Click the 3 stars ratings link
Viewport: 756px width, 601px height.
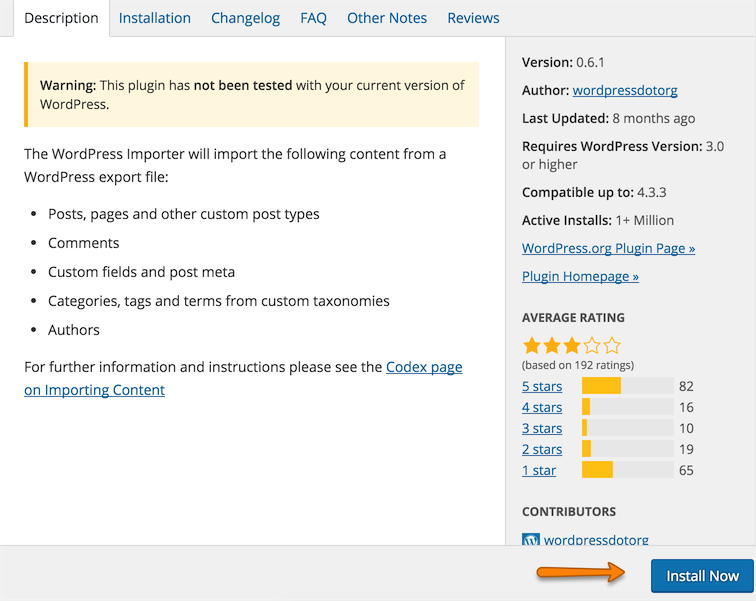pyautogui.click(x=542, y=428)
